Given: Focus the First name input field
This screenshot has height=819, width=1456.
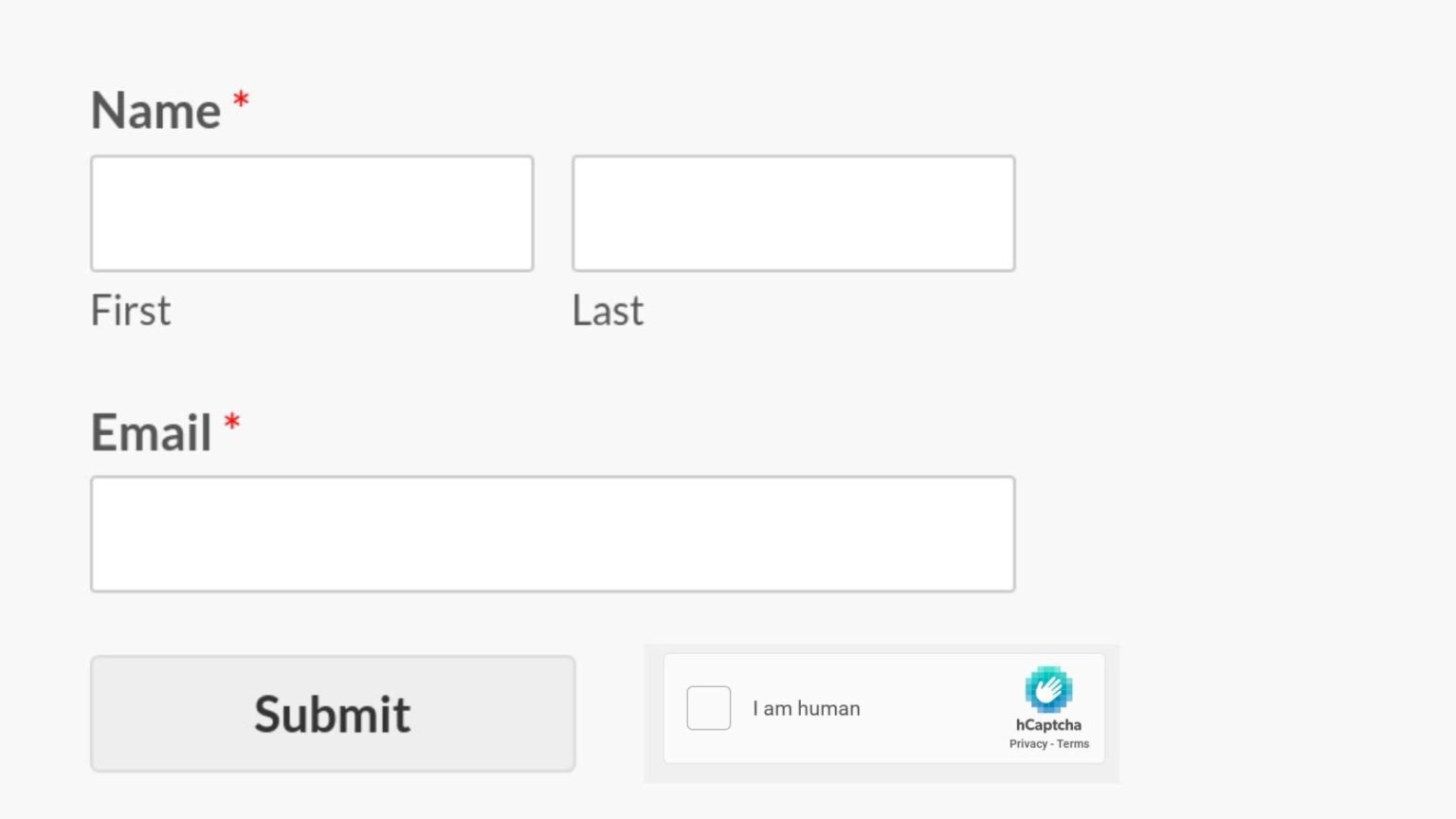Looking at the screenshot, I should click(312, 213).
